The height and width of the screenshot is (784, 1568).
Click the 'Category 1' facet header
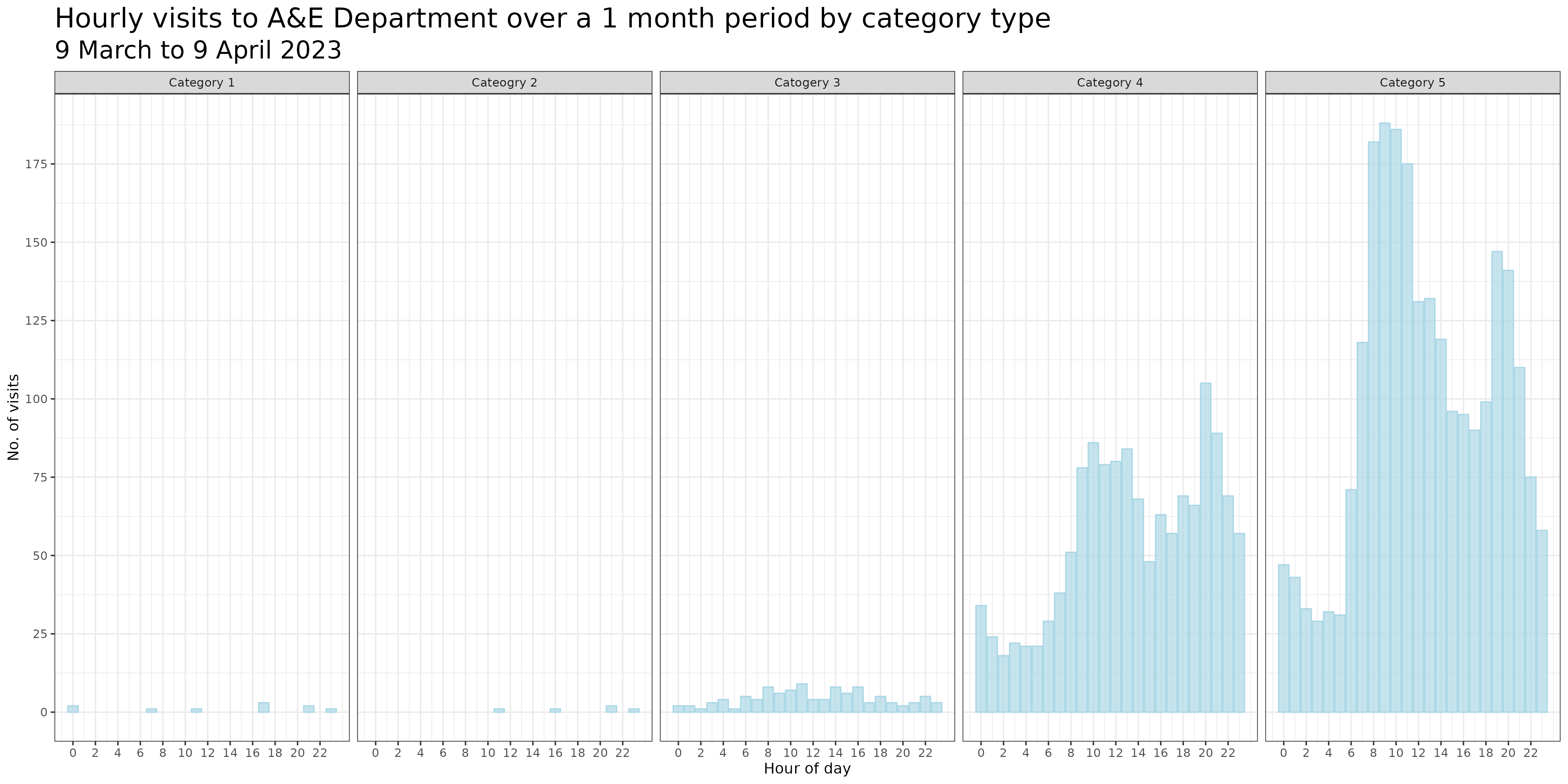[x=202, y=83]
